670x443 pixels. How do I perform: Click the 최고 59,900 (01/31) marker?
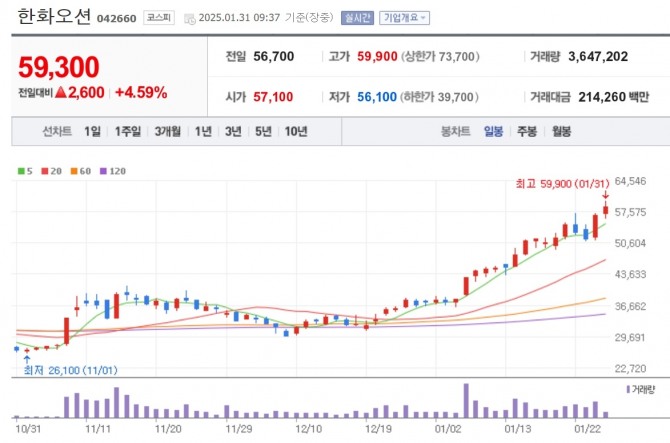click(x=562, y=184)
